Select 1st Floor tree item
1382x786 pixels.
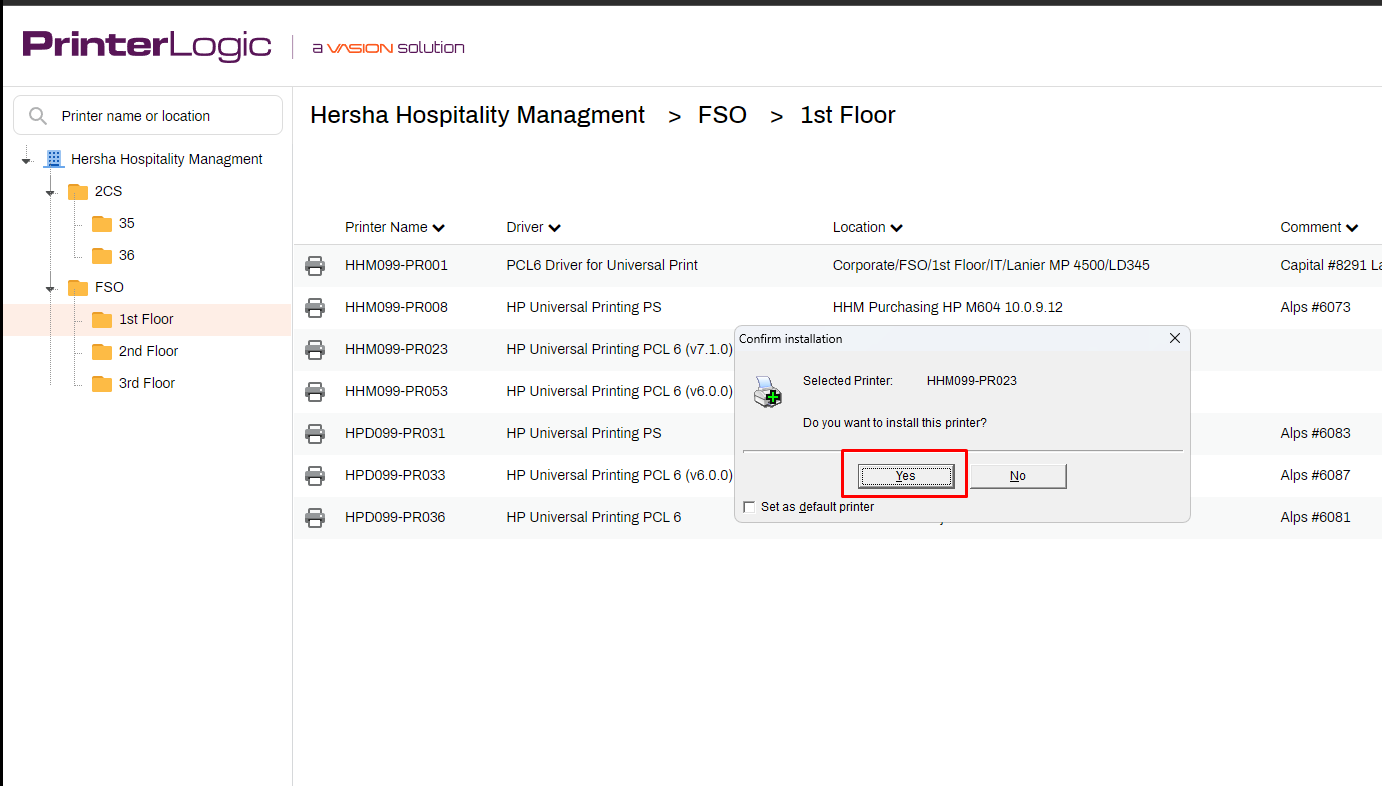146,319
